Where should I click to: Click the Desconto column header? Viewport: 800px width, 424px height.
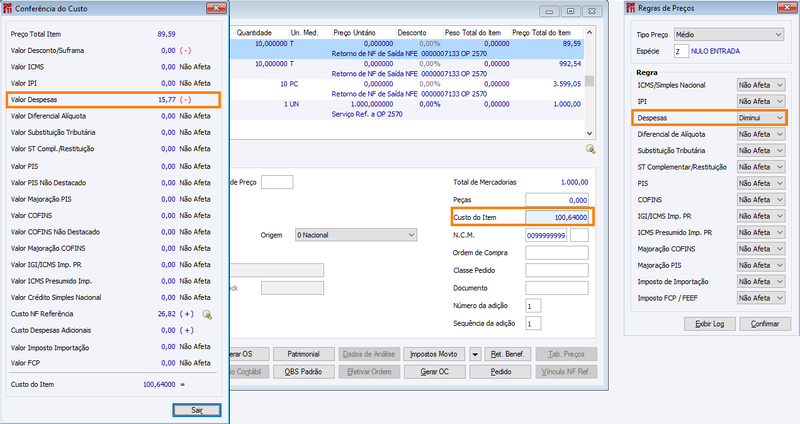point(419,32)
